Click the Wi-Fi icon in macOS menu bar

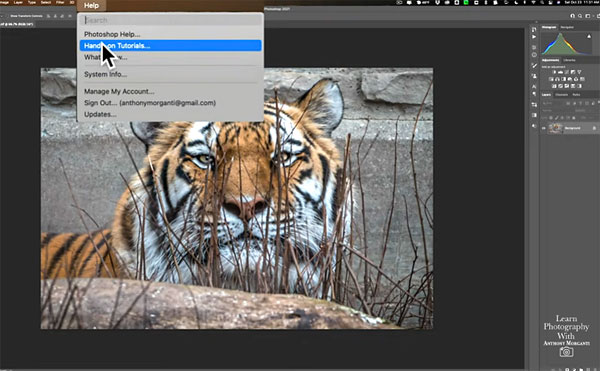[533, 3]
